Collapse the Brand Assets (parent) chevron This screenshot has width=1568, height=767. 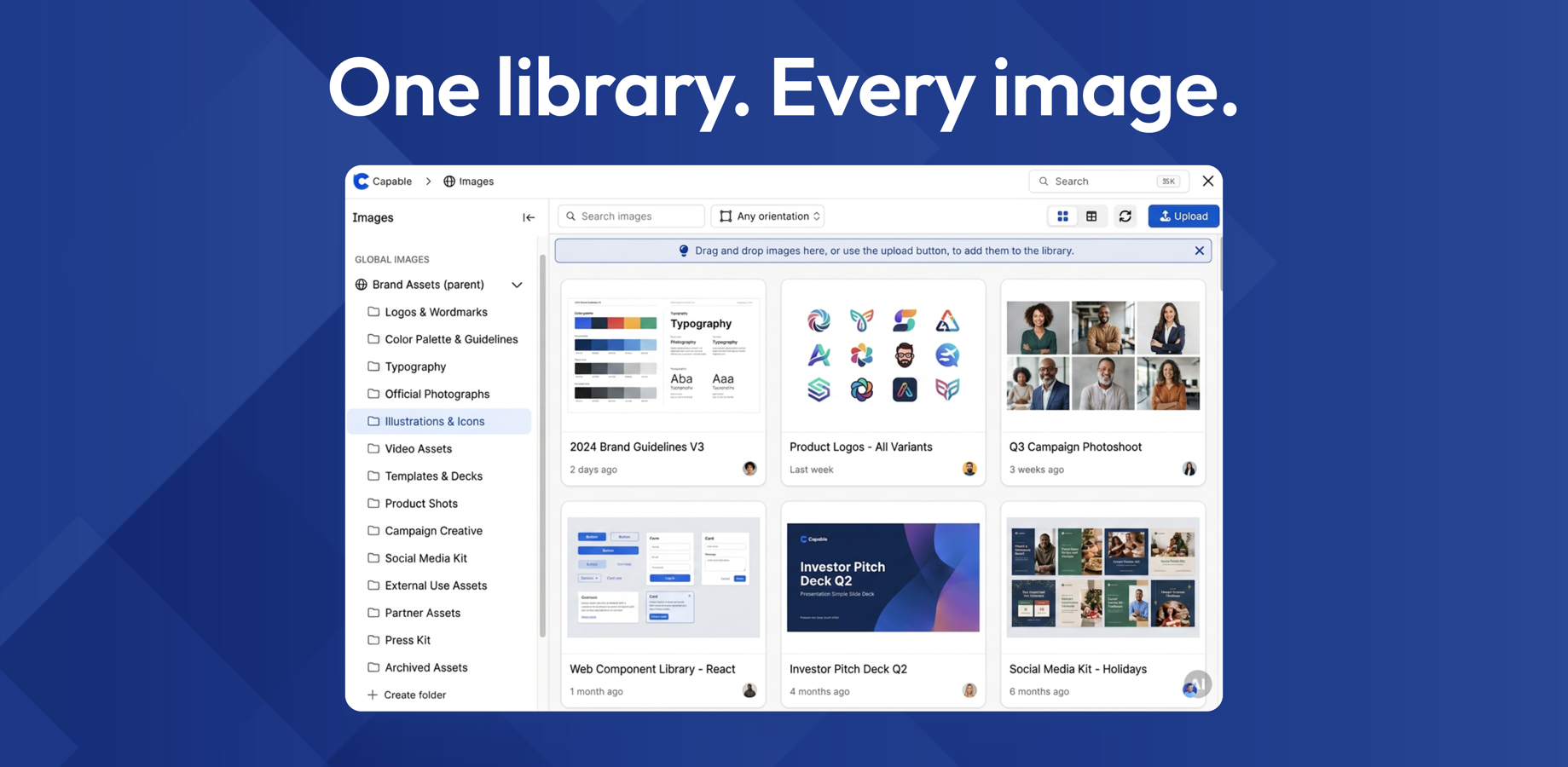[x=517, y=285]
